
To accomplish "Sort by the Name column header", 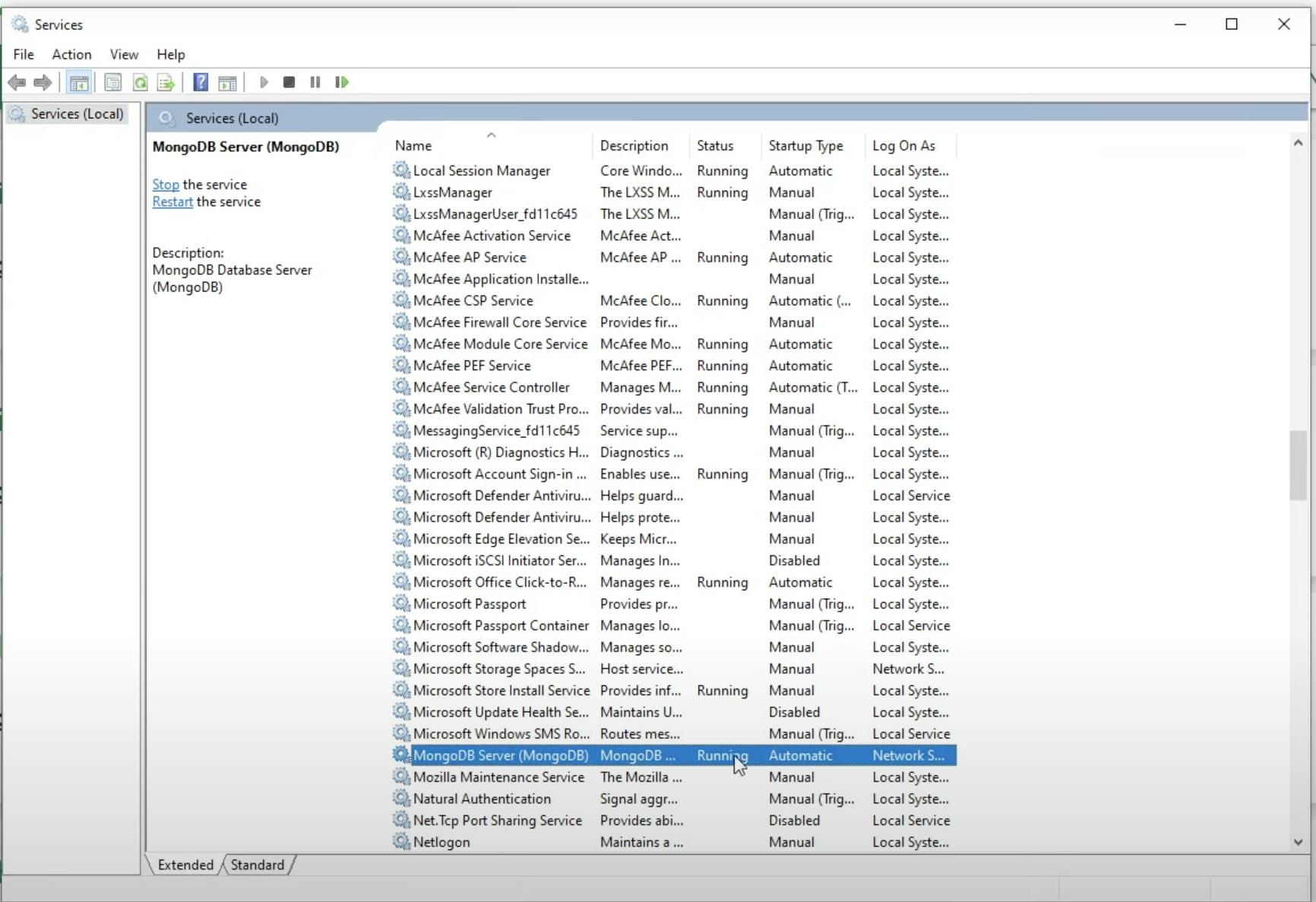I will 492,145.
